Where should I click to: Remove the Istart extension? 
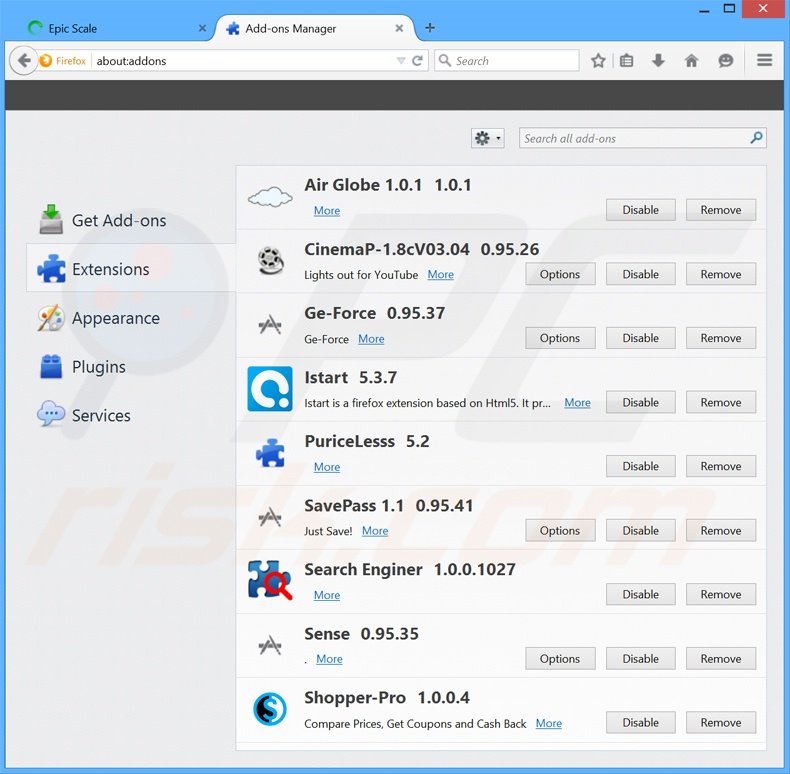click(x=720, y=402)
